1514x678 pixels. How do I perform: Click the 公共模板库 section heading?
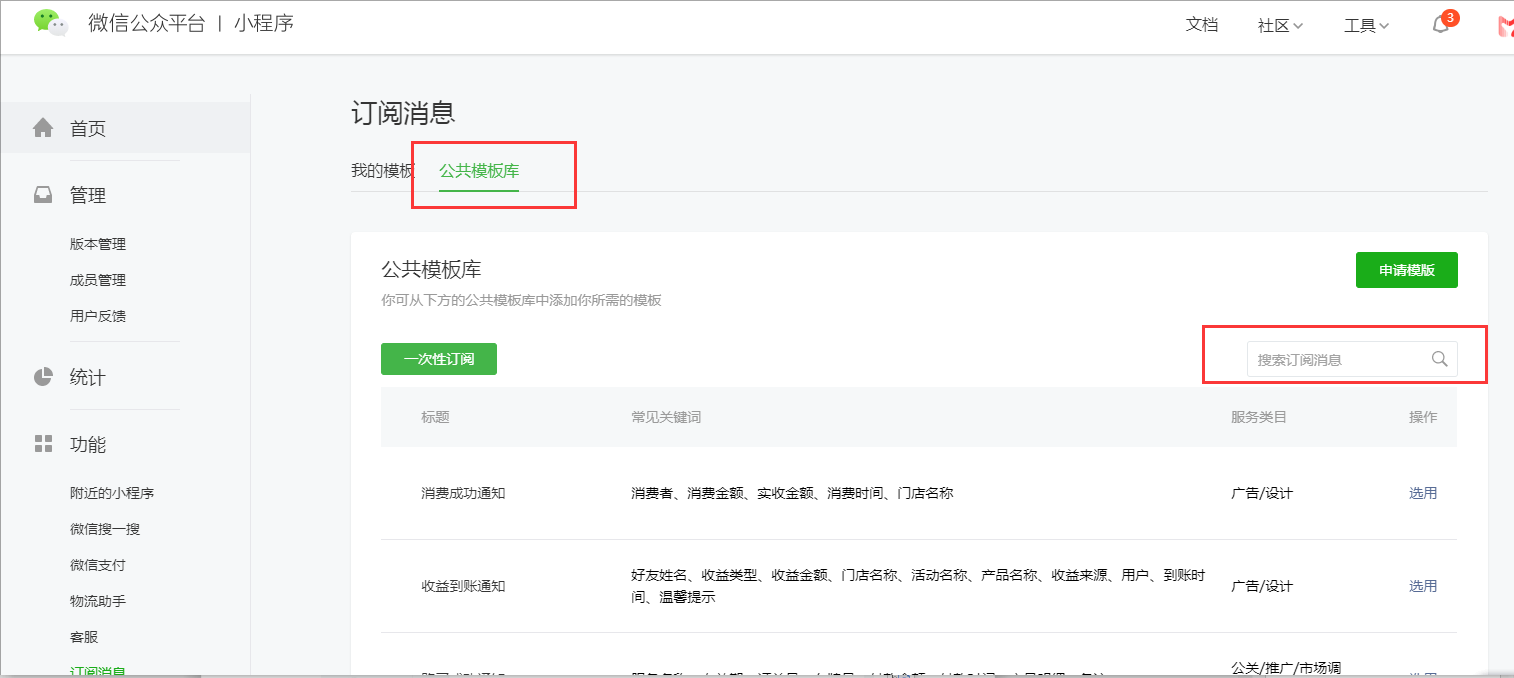(x=432, y=270)
